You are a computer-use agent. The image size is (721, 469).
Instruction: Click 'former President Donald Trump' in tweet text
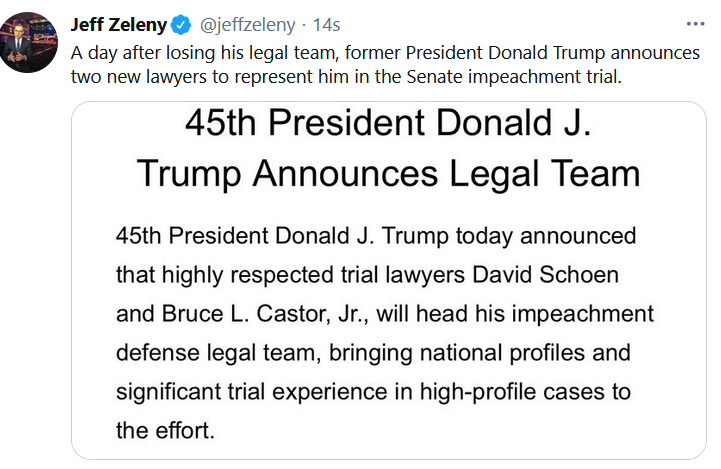(x=476, y=53)
